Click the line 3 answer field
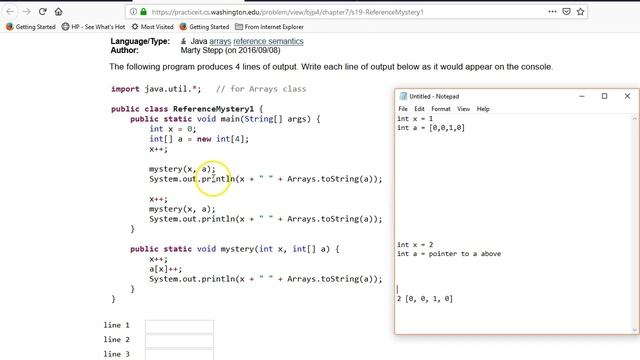640x360 pixels. pos(179,354)
